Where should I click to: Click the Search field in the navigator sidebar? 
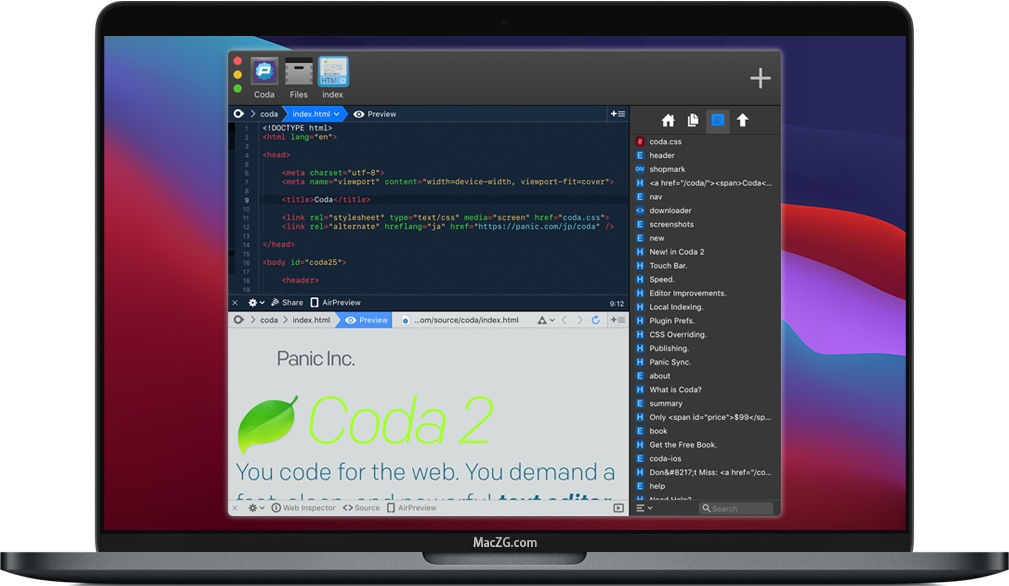click(x=737, y=508)
